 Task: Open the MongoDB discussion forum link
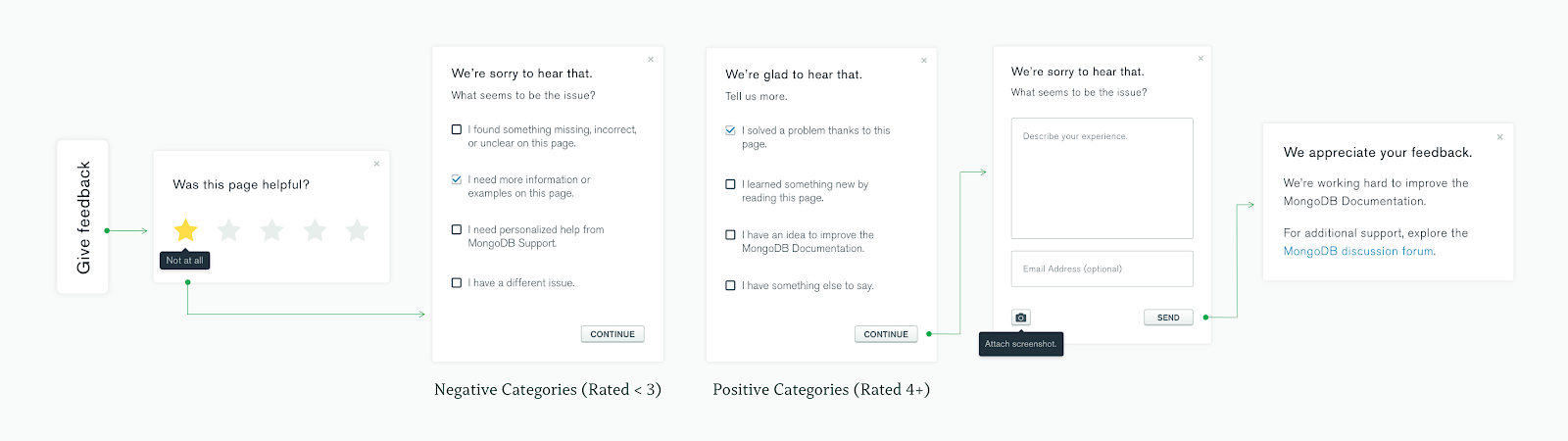[1358, 252]
